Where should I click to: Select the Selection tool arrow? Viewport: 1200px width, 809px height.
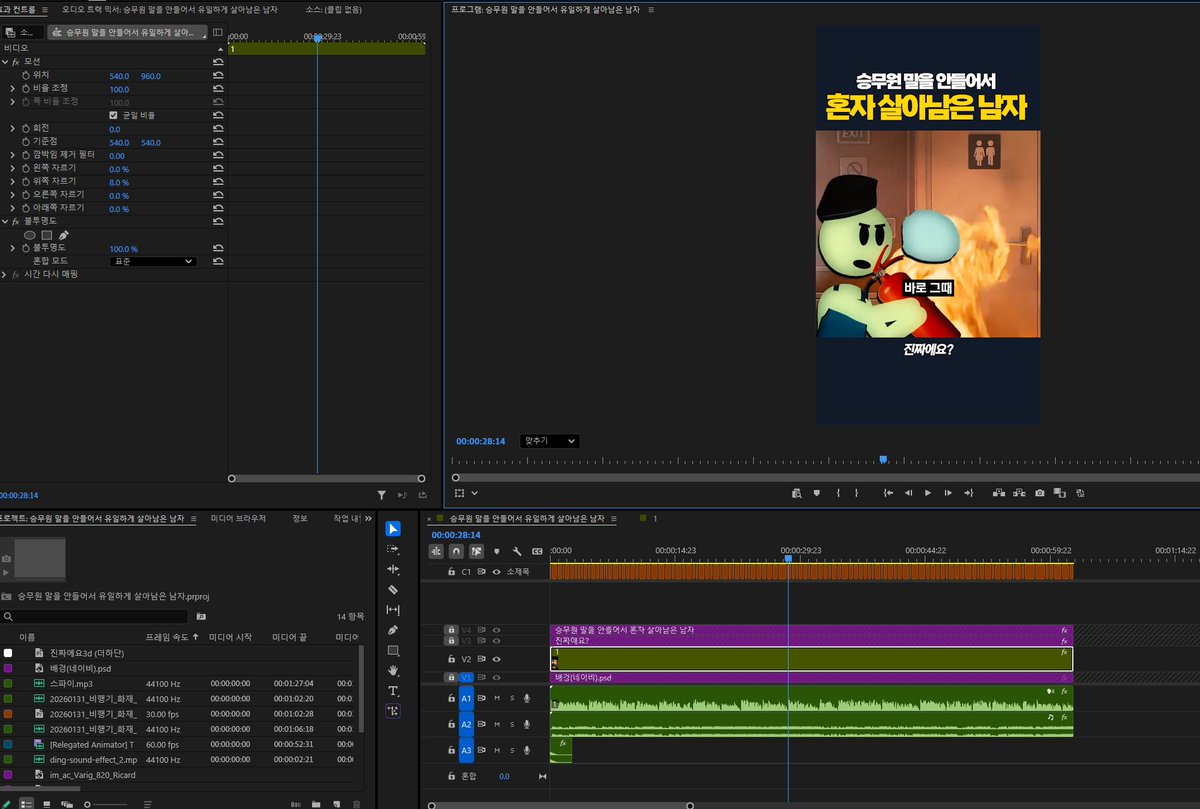point(393,528)
